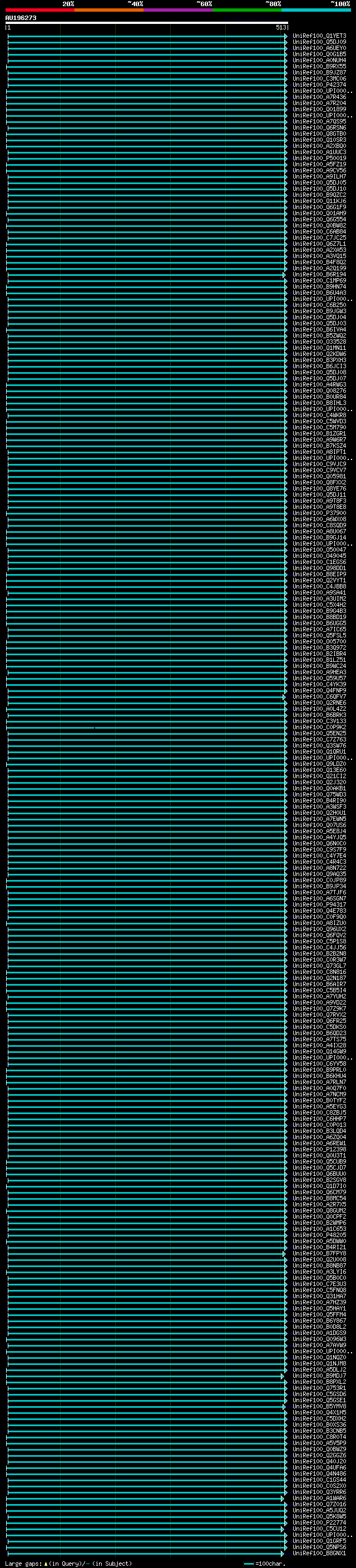This screenshot has height=1568, width=356.
Task: Click the UniRef100_Q1QRU1 hit label
Action: (x=319, y=752)
